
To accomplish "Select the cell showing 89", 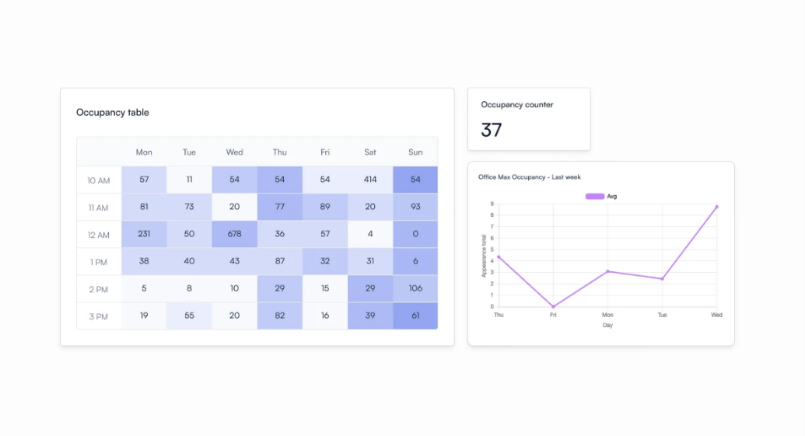I will coord(325,207).
